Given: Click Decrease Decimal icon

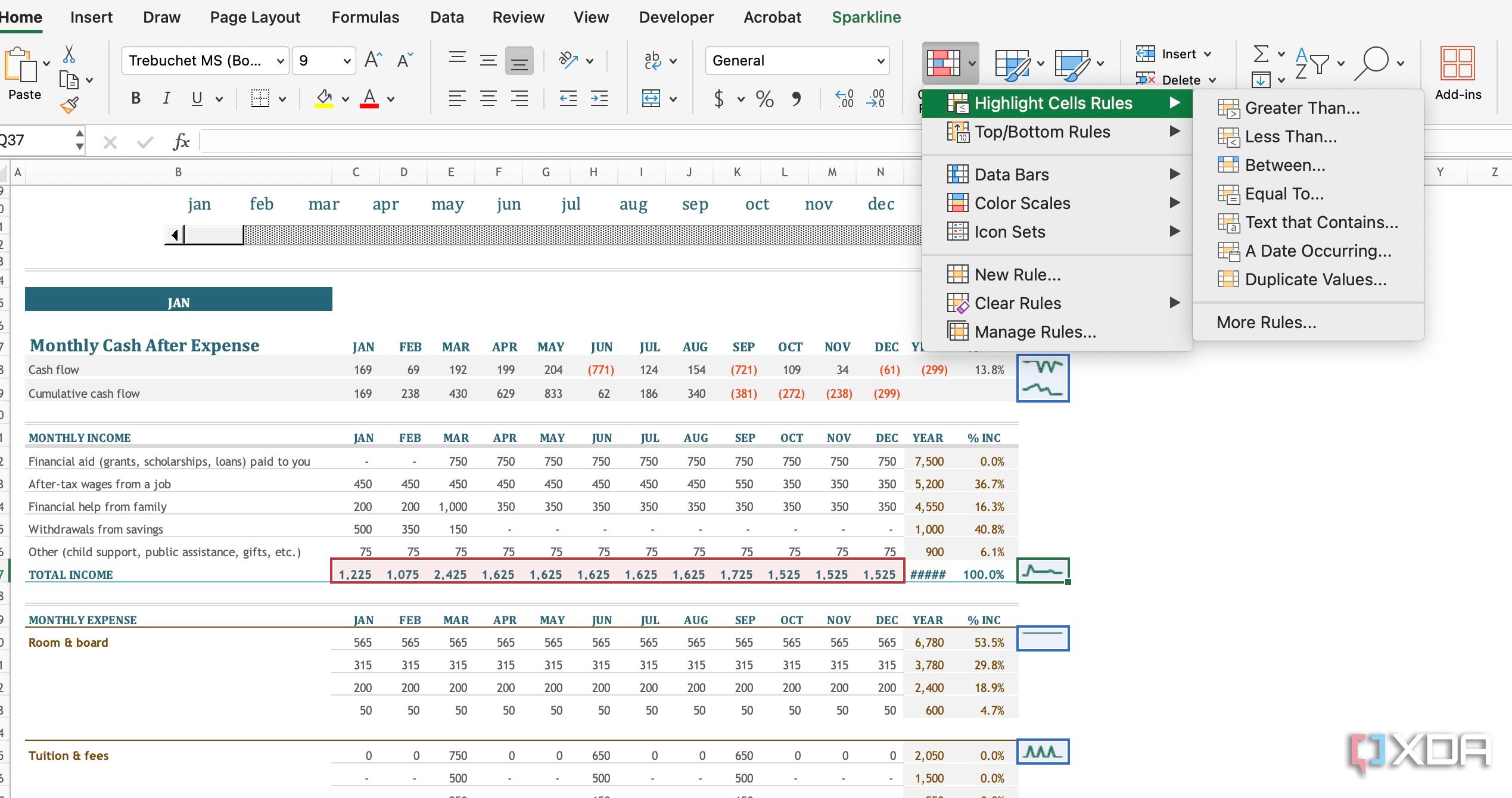Looking at the screenshot, I should coord(875,98).
